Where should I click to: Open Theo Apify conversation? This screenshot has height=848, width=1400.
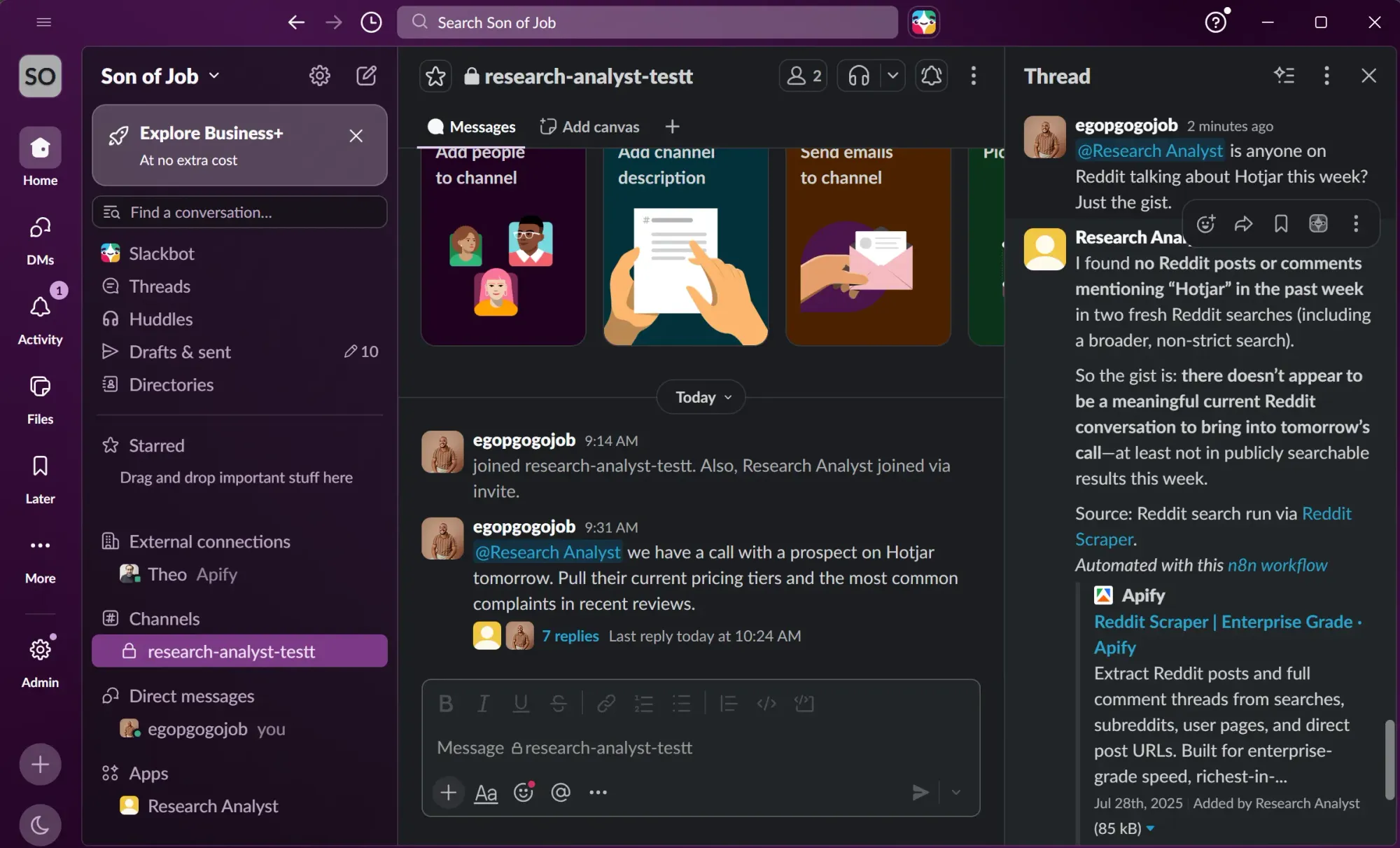pos(239,574)
